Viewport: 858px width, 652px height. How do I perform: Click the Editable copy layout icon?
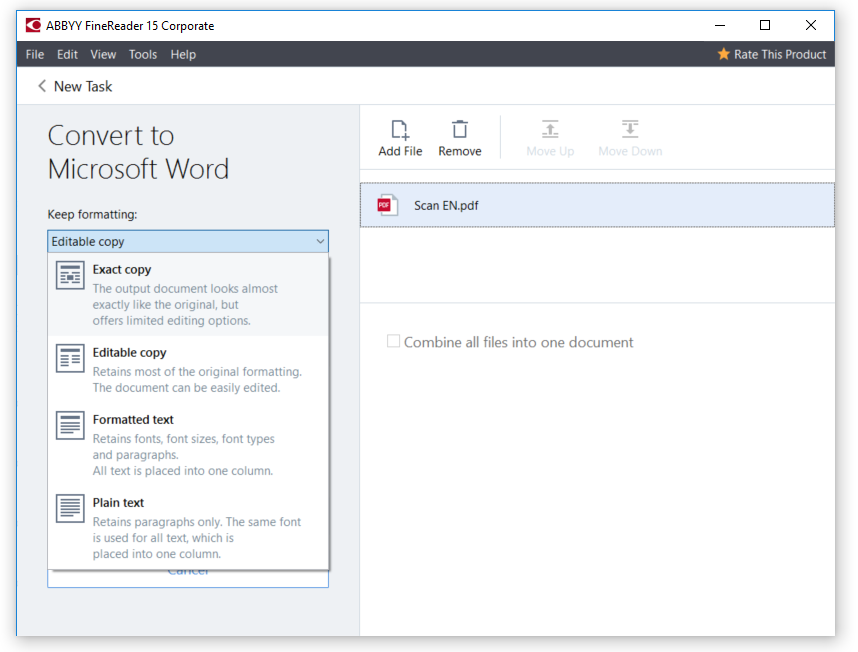pyautogui.click(x=70, y=358)
